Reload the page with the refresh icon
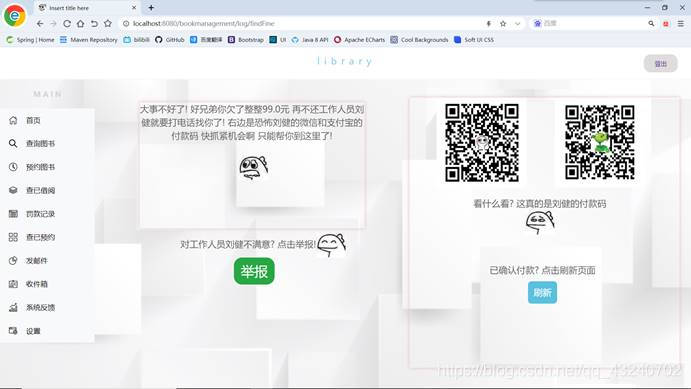691x389 pixels. (x=67, y=23)
